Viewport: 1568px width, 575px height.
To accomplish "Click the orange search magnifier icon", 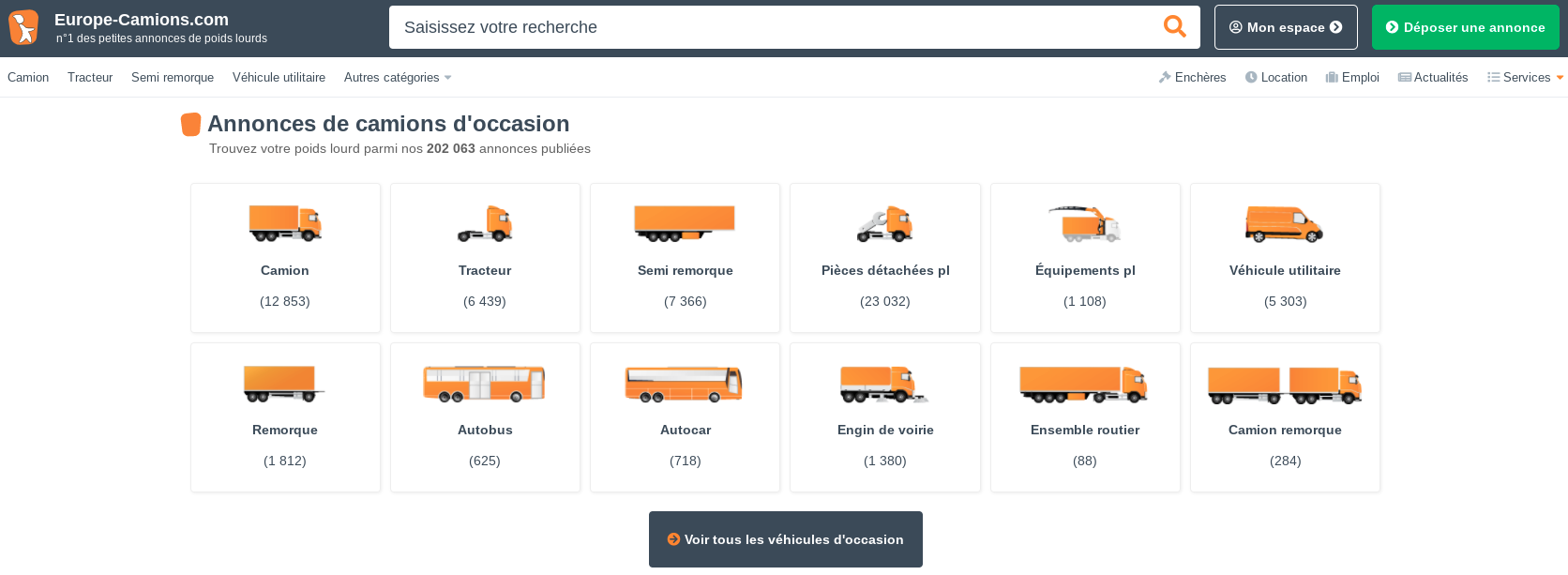I will [x=1174, y=27].
